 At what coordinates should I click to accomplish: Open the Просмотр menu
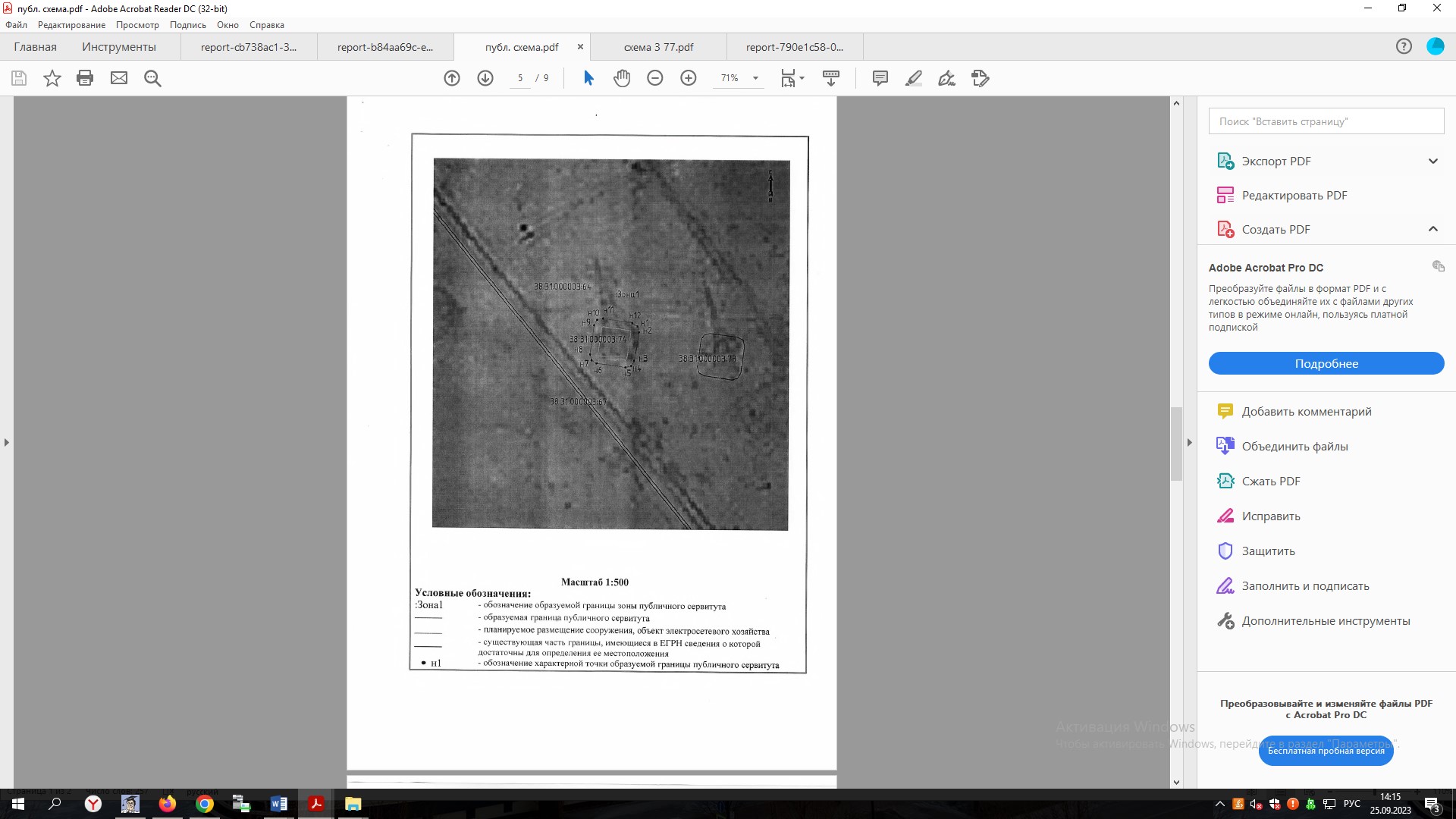coord(137,25)
